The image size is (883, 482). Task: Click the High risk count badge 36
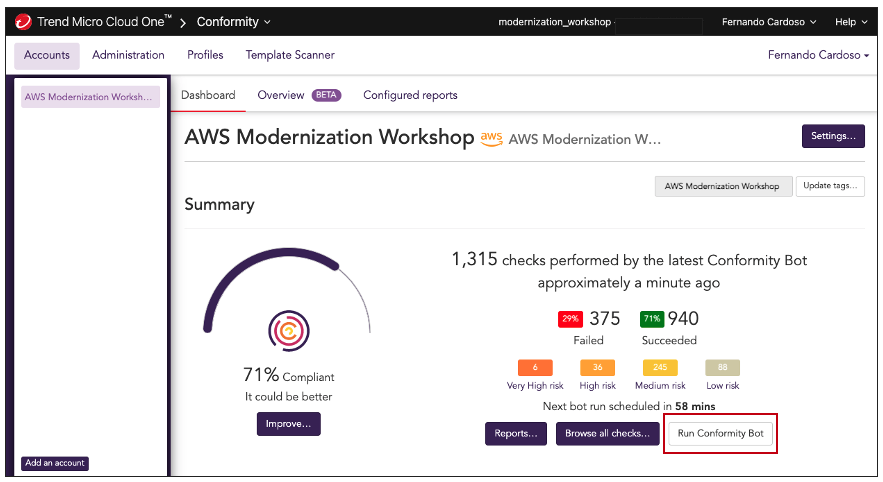click(597, 367)
